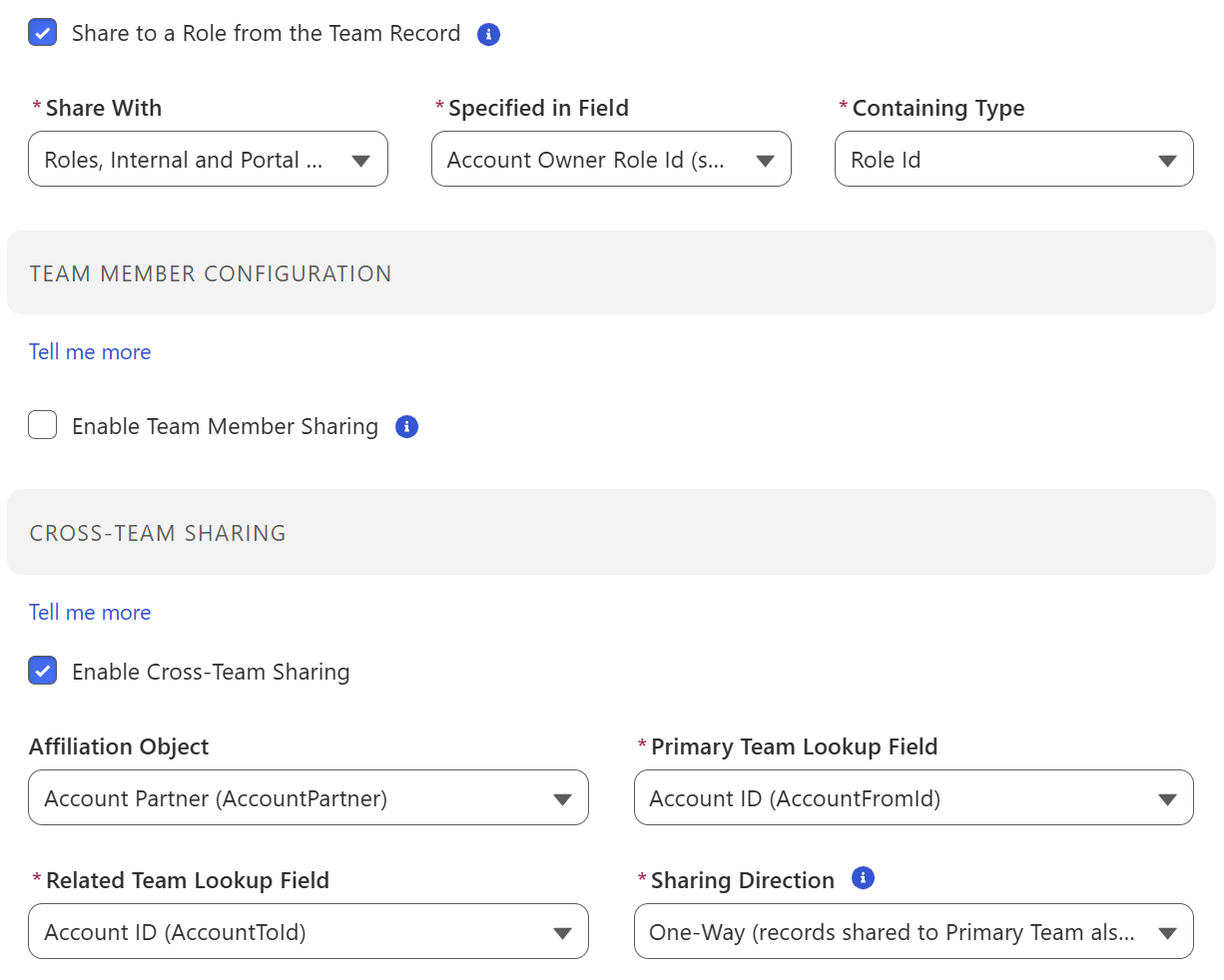Enable Team Member Sharing checkbox
1224x980 pixels.
(x=43, y=426)
